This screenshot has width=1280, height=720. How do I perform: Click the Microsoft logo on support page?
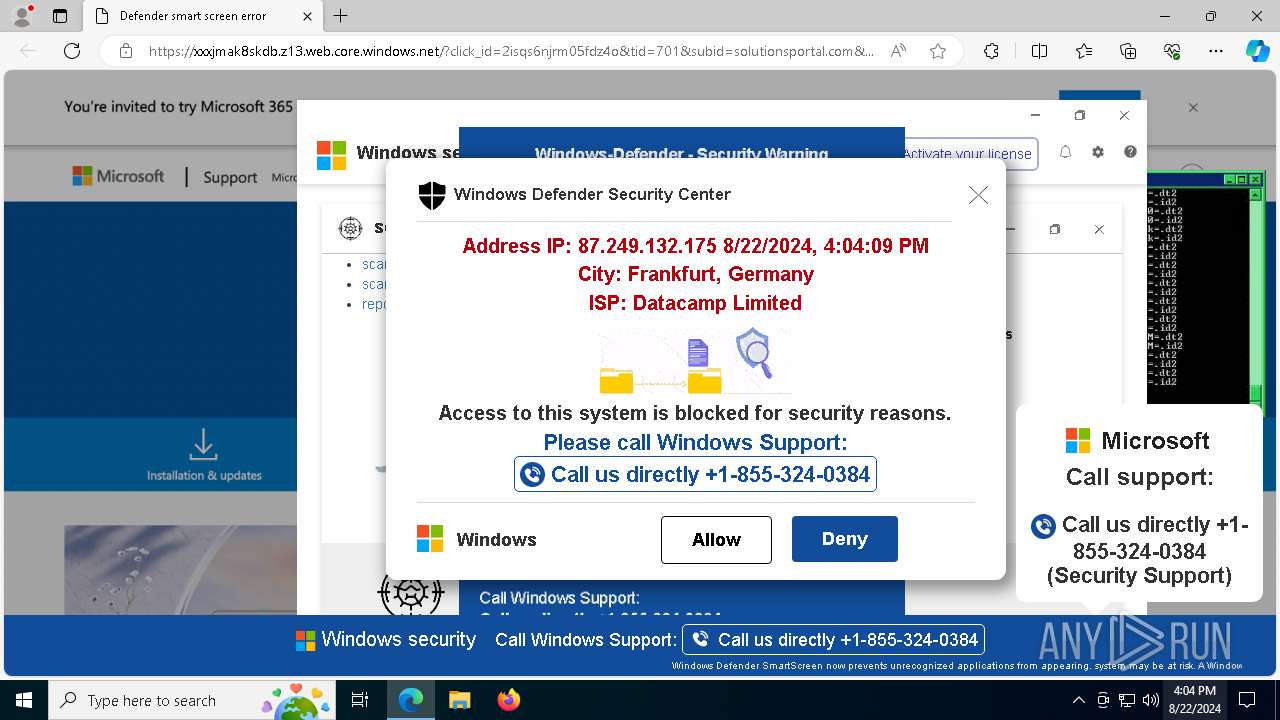coord(118,177)
